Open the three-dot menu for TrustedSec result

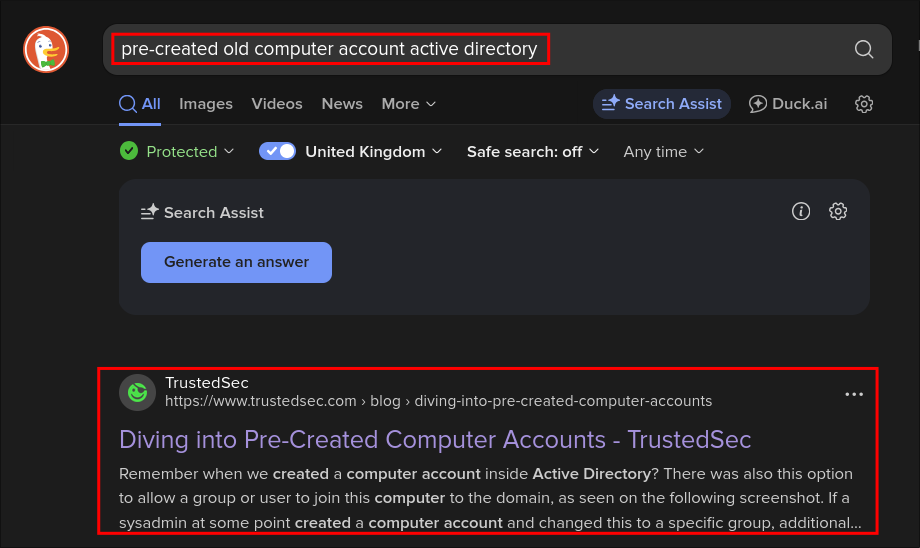pyautogui.click(x=854, y=394)
